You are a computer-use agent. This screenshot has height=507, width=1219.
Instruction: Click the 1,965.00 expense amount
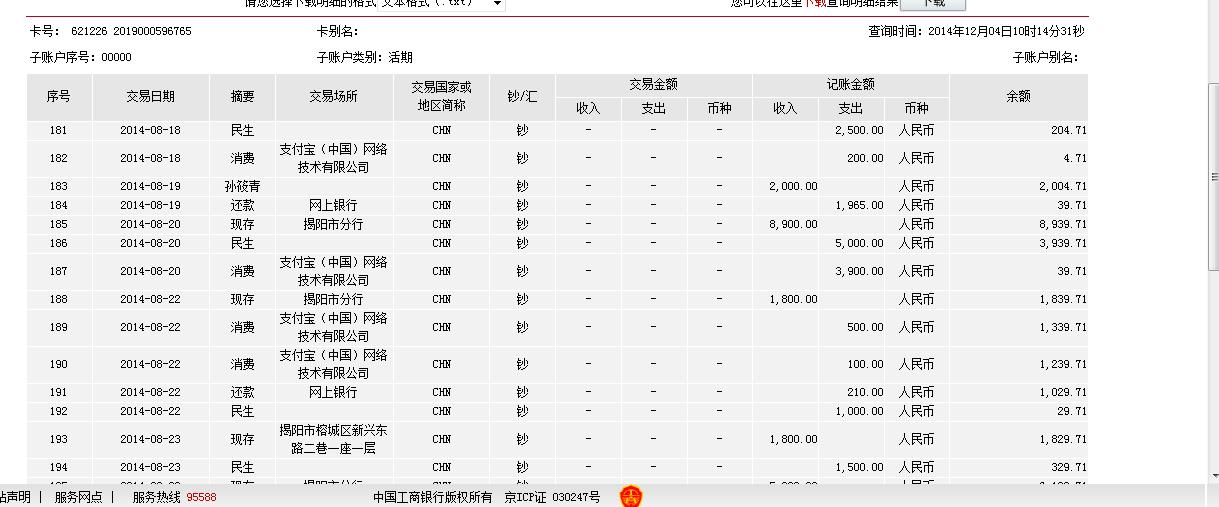click(859, 205)
